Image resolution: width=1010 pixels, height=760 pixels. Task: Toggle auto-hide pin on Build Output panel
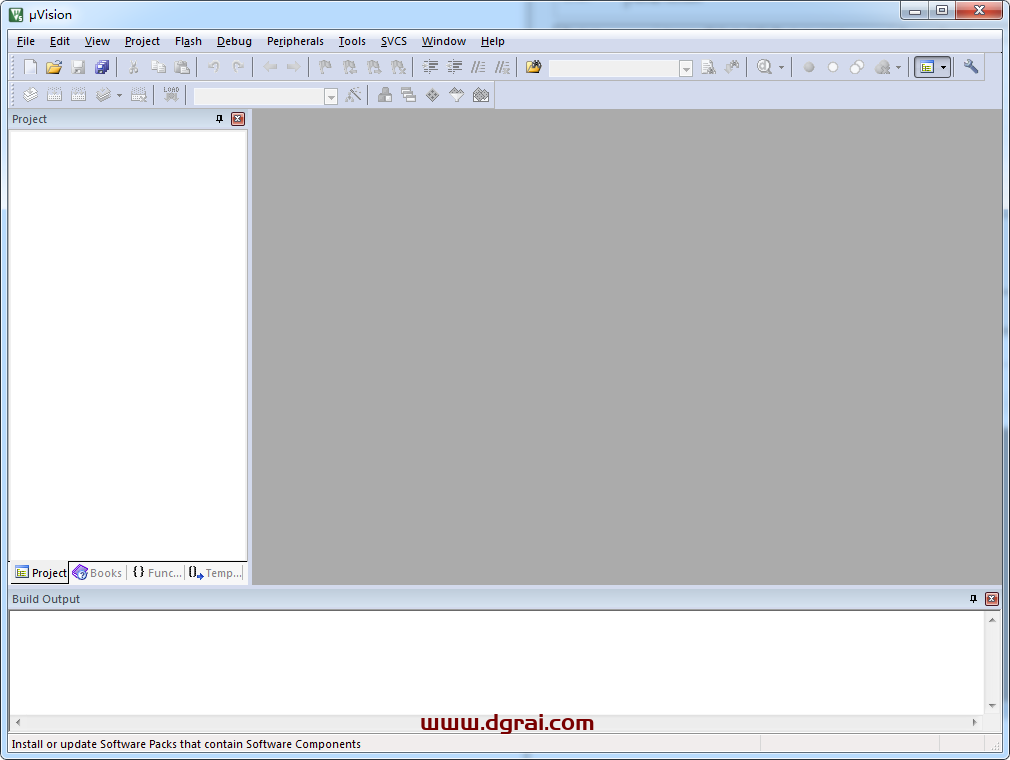point(974,599)
